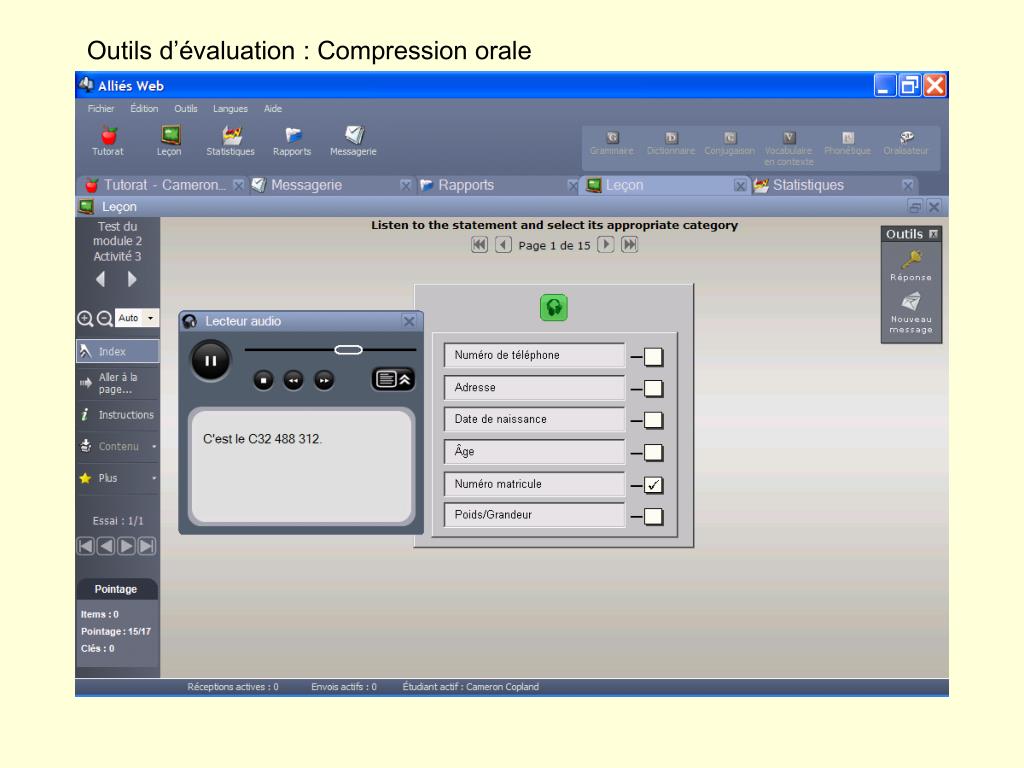The height and width of the screenshot is (768, 1024).
Task: Open the Leçon toolbar icon
Action: click(170, 135)
